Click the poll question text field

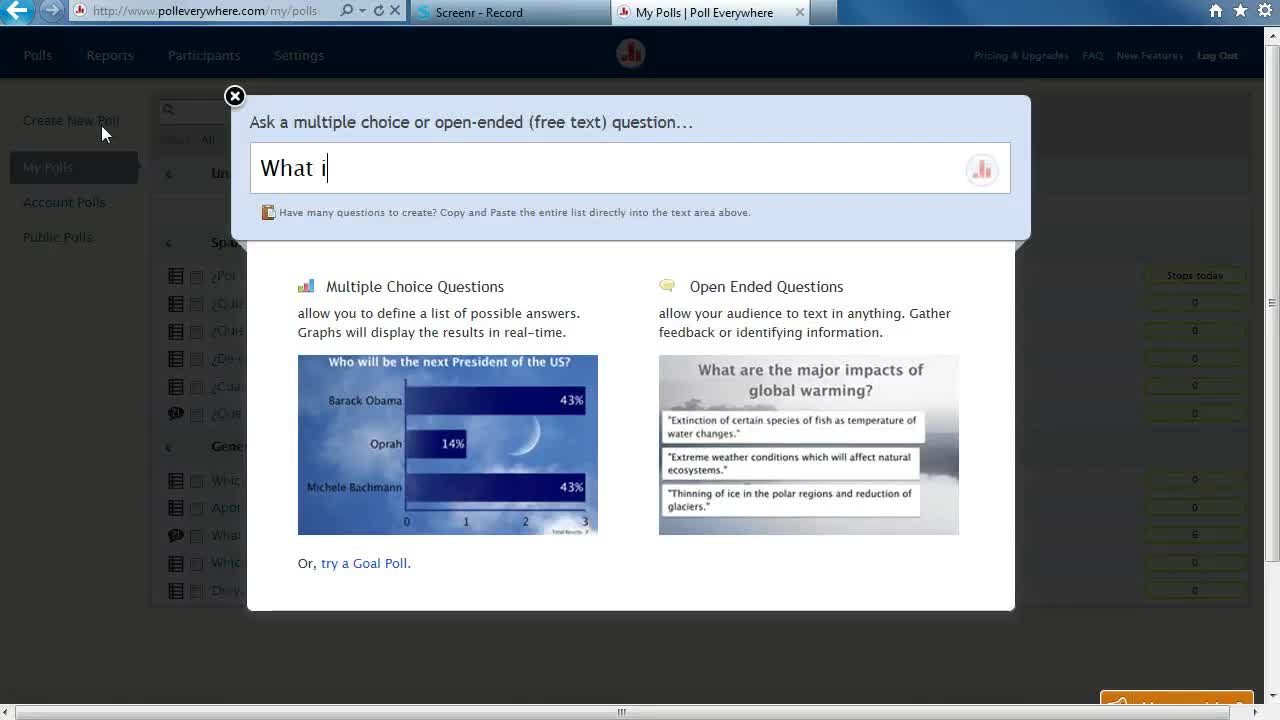pyautogui.click(x=630, y=168)
